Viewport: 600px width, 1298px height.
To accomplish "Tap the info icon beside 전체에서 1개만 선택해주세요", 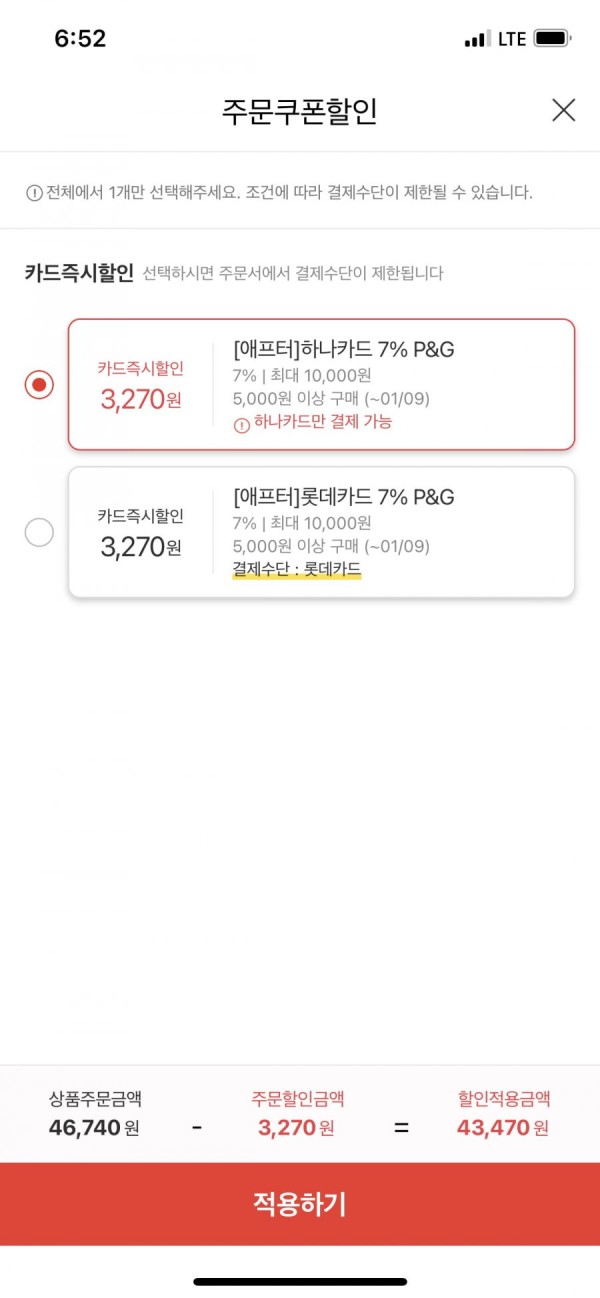I will [x=34, y=193].
